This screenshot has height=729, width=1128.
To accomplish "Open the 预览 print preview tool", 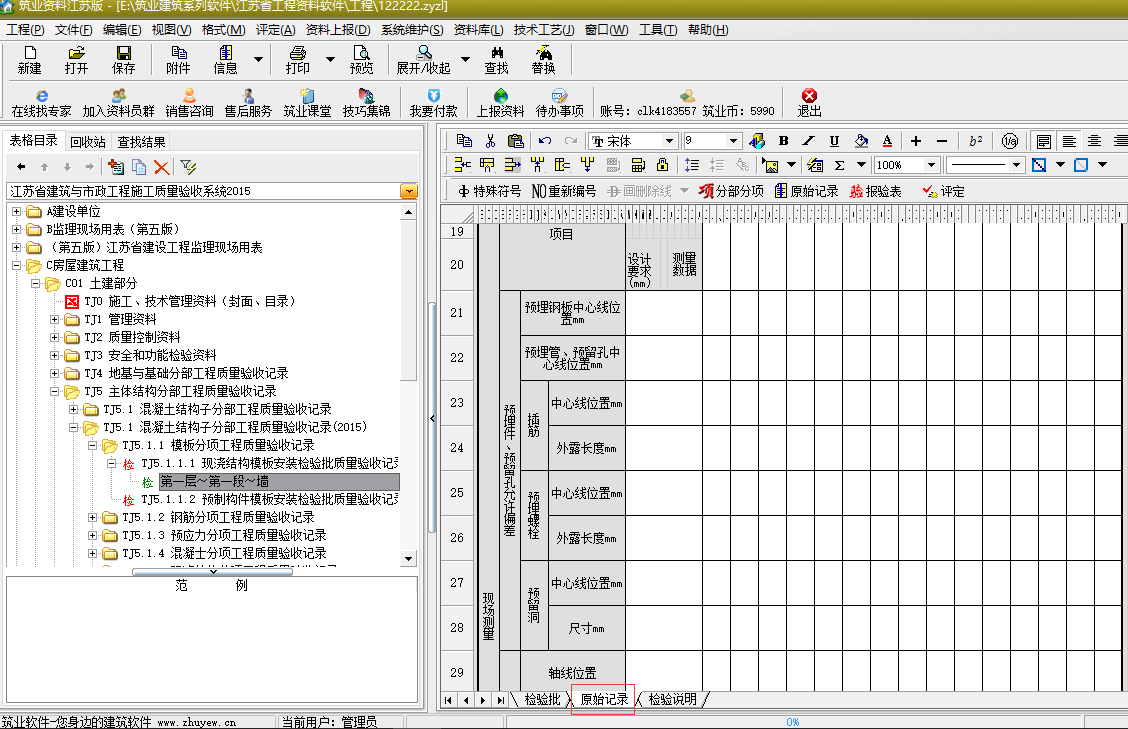I will click(361, 60).
